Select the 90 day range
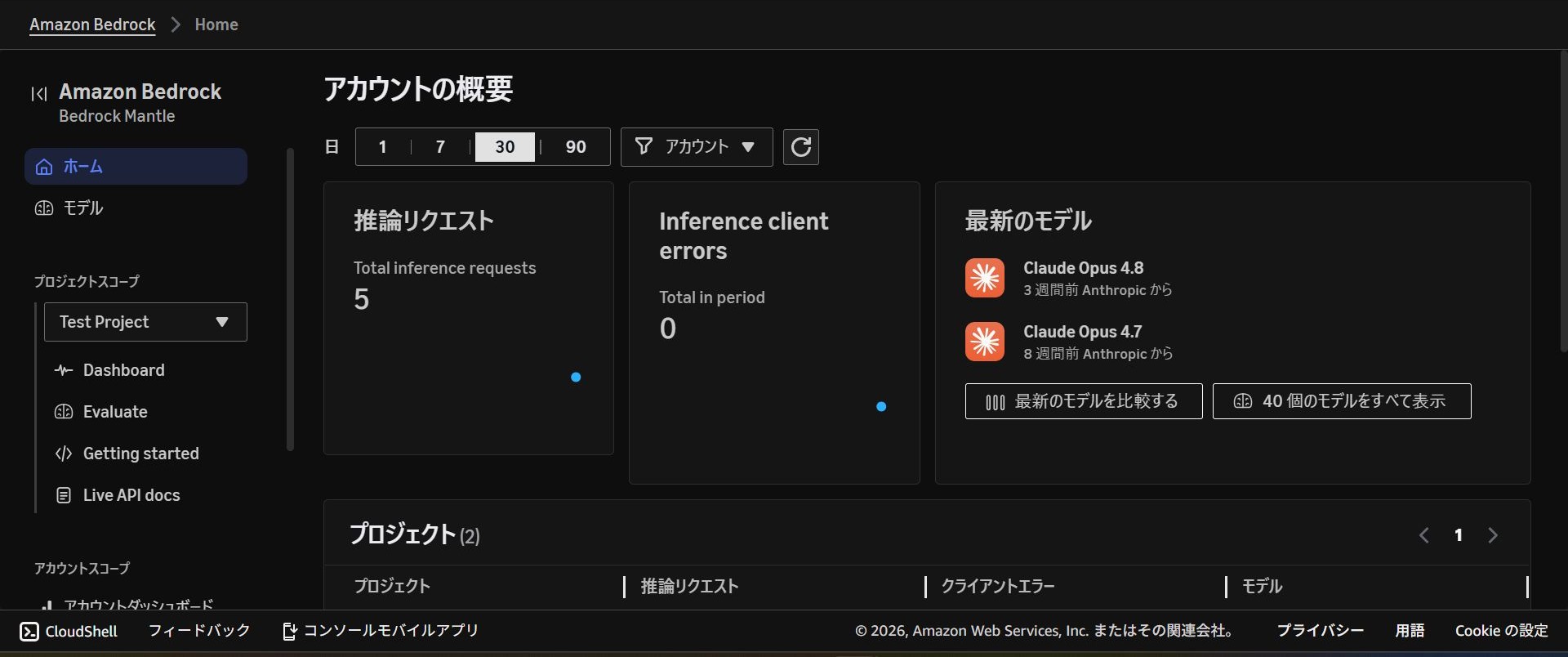The height and width of the screenshot is (657, 1568). (x=576, y=147)
